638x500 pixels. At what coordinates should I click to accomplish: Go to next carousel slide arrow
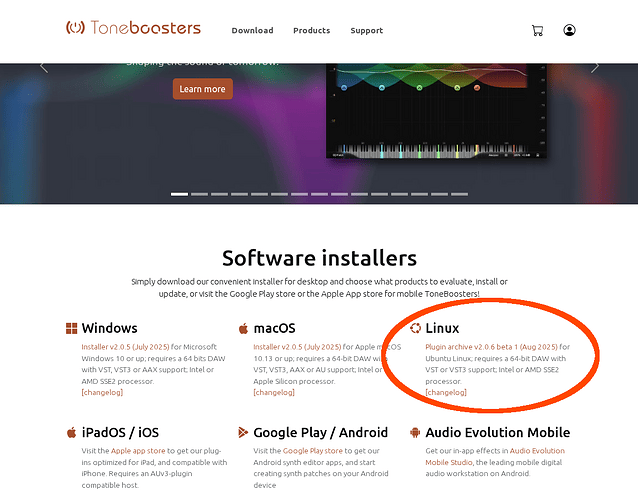click(595, 68)
